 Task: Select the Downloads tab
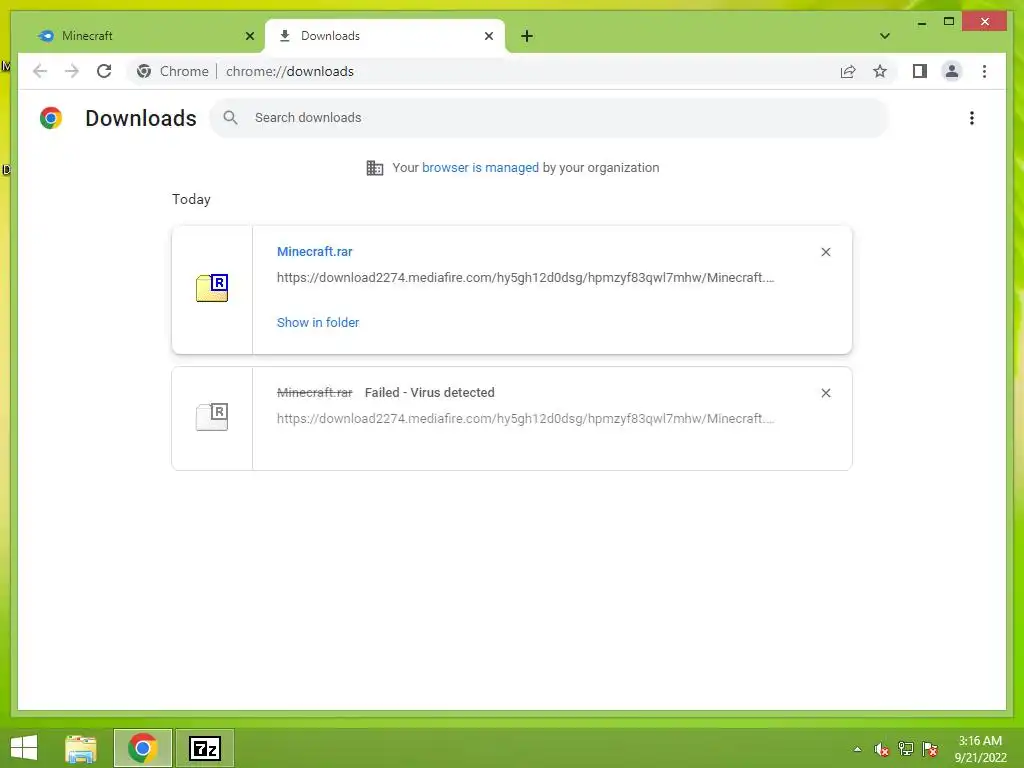(x=385, y=36)
